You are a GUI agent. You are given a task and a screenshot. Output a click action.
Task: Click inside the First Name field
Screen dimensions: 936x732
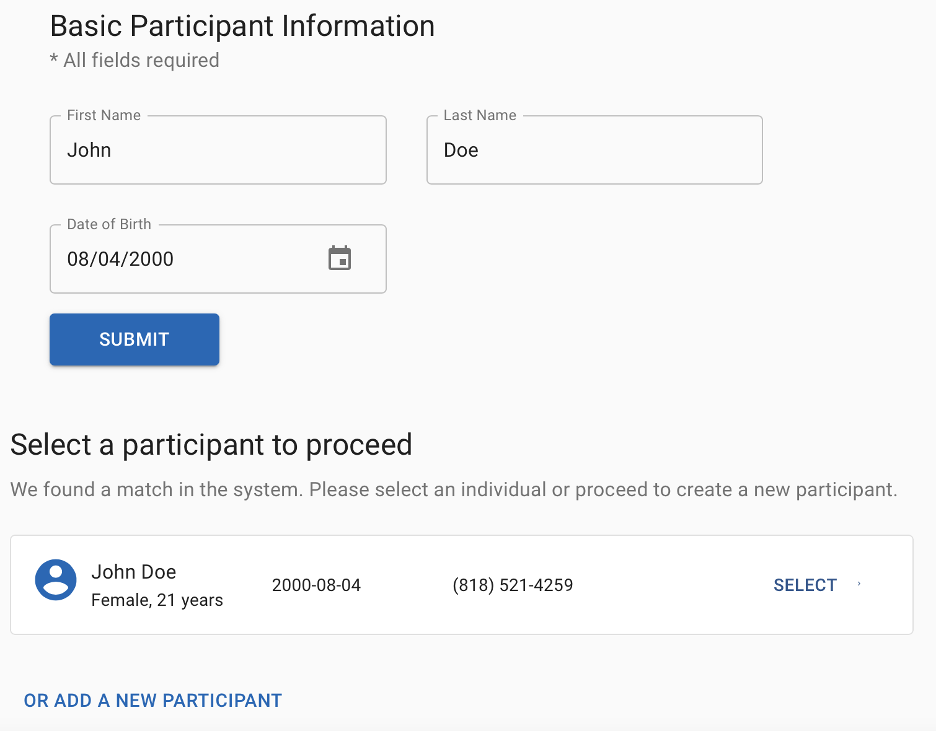[x=218, y=150]
